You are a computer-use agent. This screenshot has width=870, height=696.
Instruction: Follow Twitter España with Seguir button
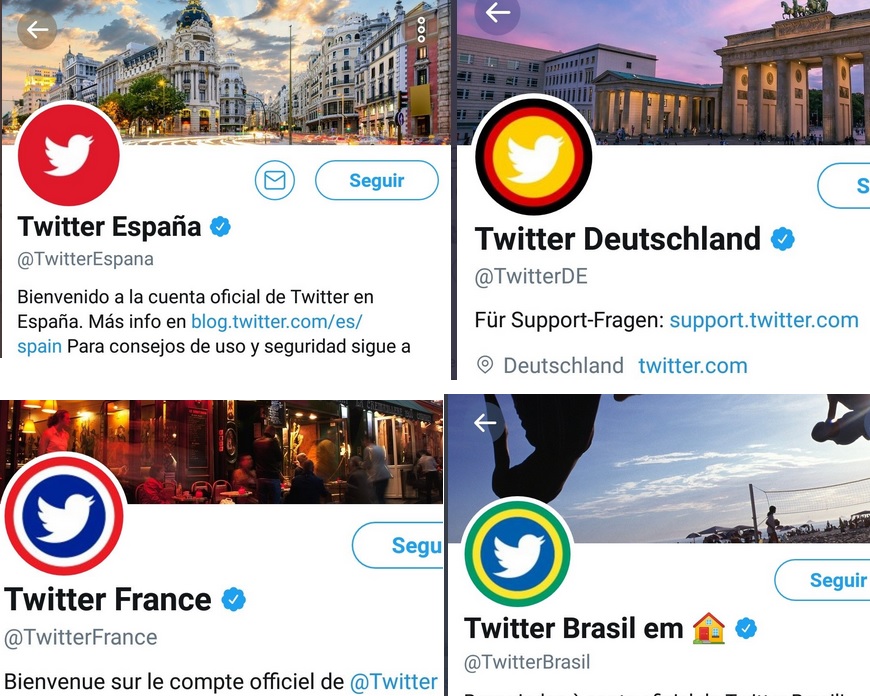[376, 181]
